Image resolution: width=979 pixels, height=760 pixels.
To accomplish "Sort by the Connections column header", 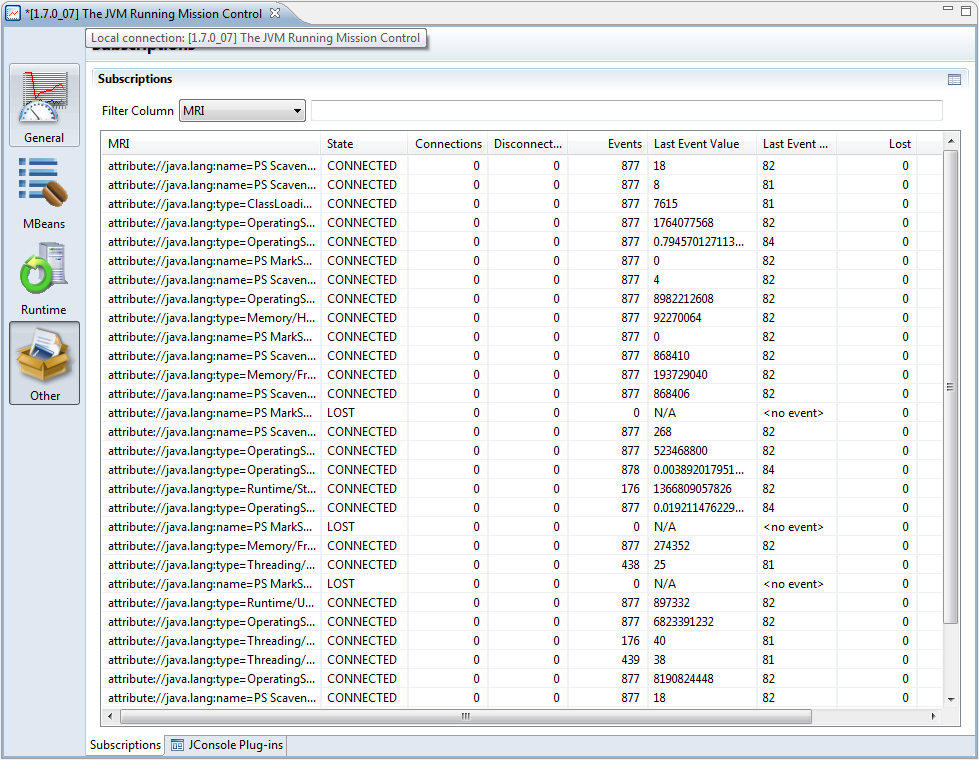I will coord(448,144).
